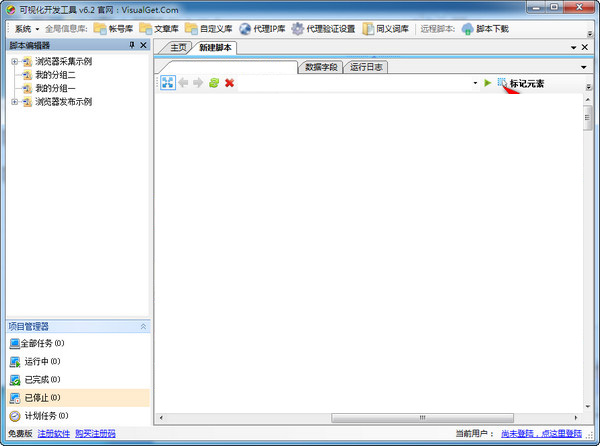This screenshot has width=600, height=446.
Task: Open browser toolbar overflow options
Action: 589,87
